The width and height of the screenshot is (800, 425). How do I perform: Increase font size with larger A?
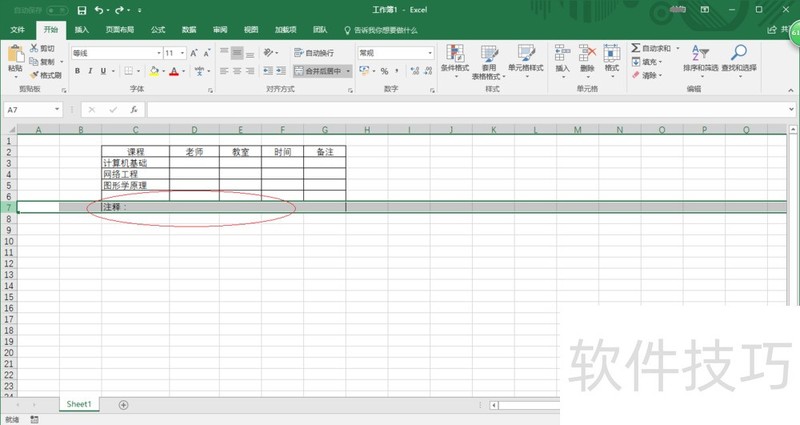point(194,53)
